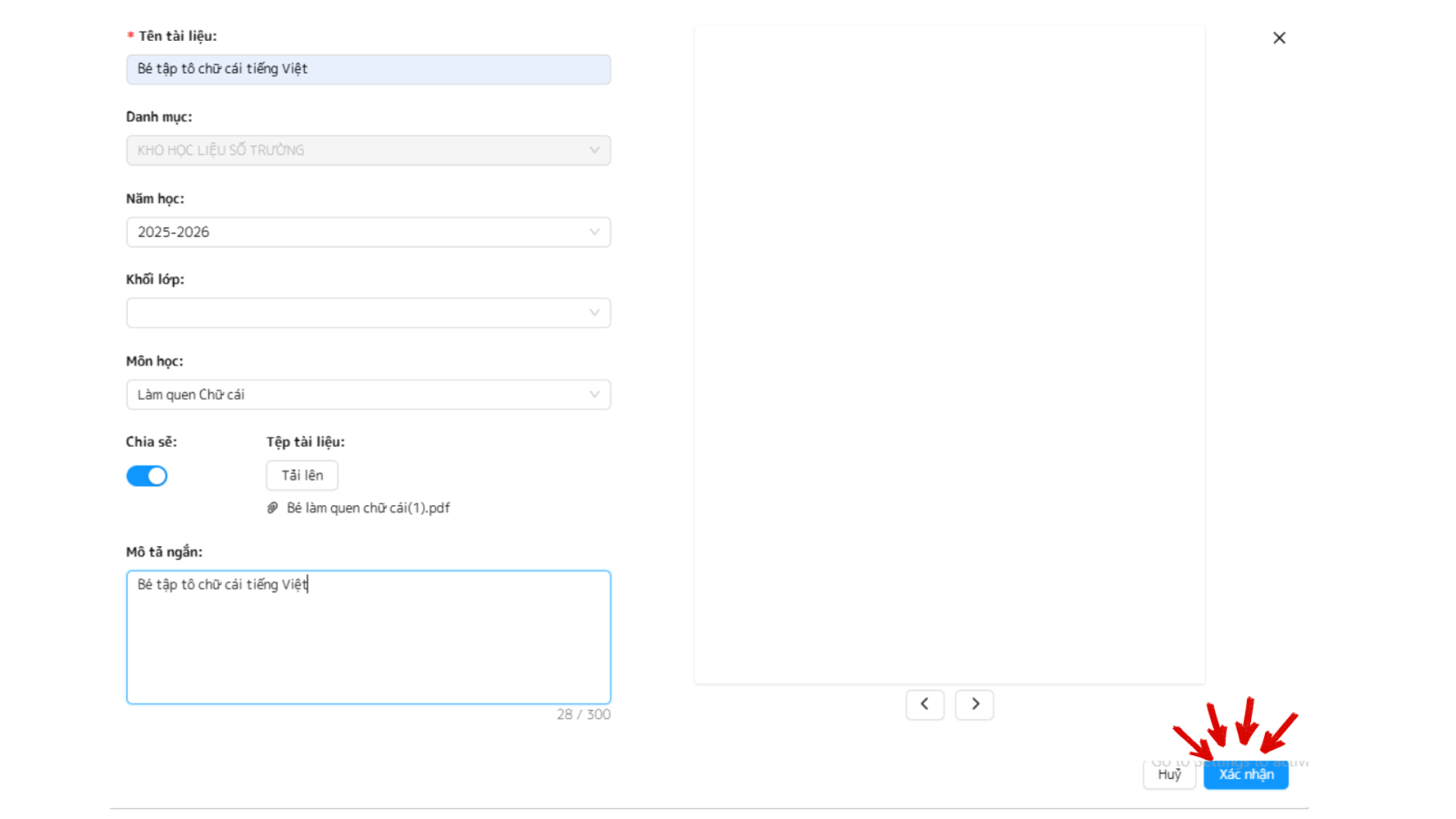Viewport: 1456px width, 819px height.
Task: Click the paperclip attachment icon
Action: pyautogui.click(x=272, y=509)
